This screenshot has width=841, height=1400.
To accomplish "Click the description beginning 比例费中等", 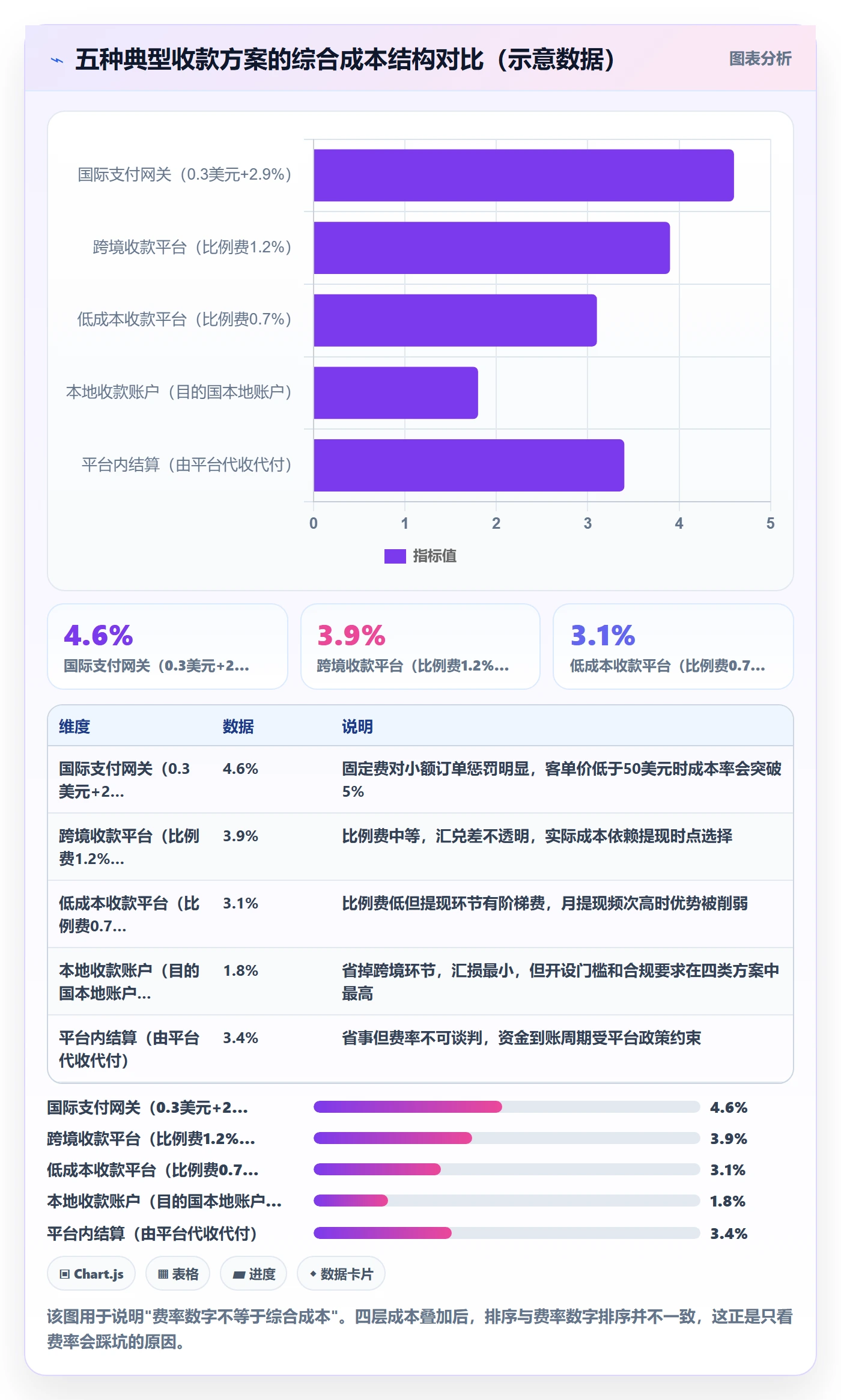I will [537, 836].
